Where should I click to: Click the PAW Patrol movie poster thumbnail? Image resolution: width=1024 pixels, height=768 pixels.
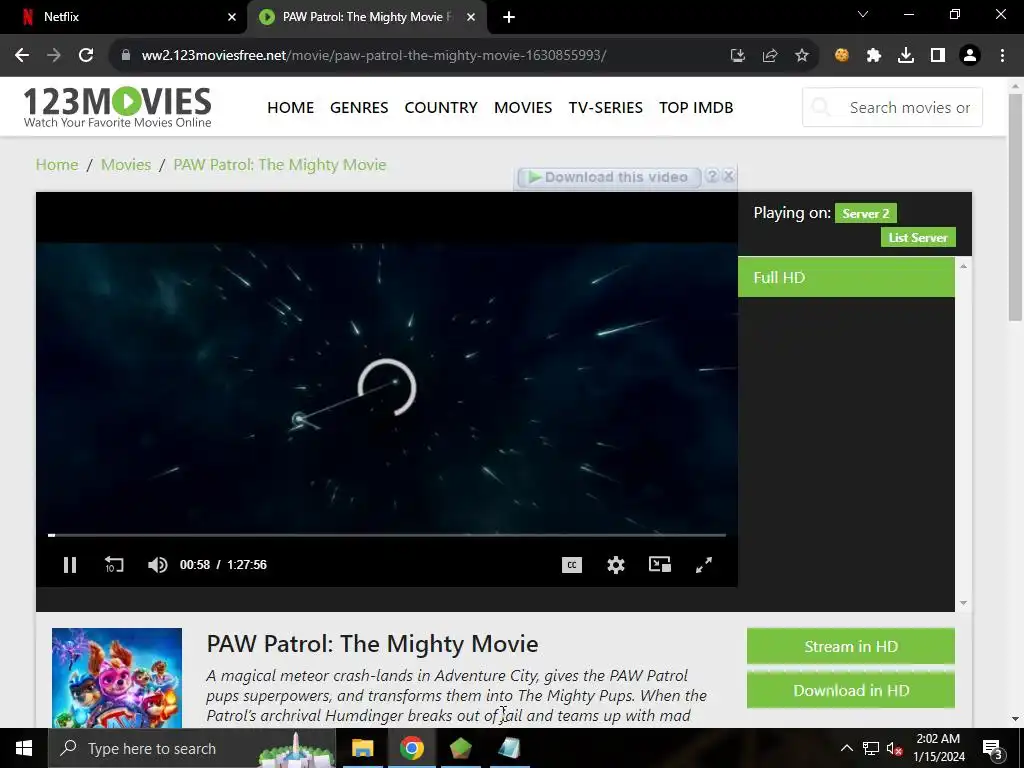pos(117,678)
